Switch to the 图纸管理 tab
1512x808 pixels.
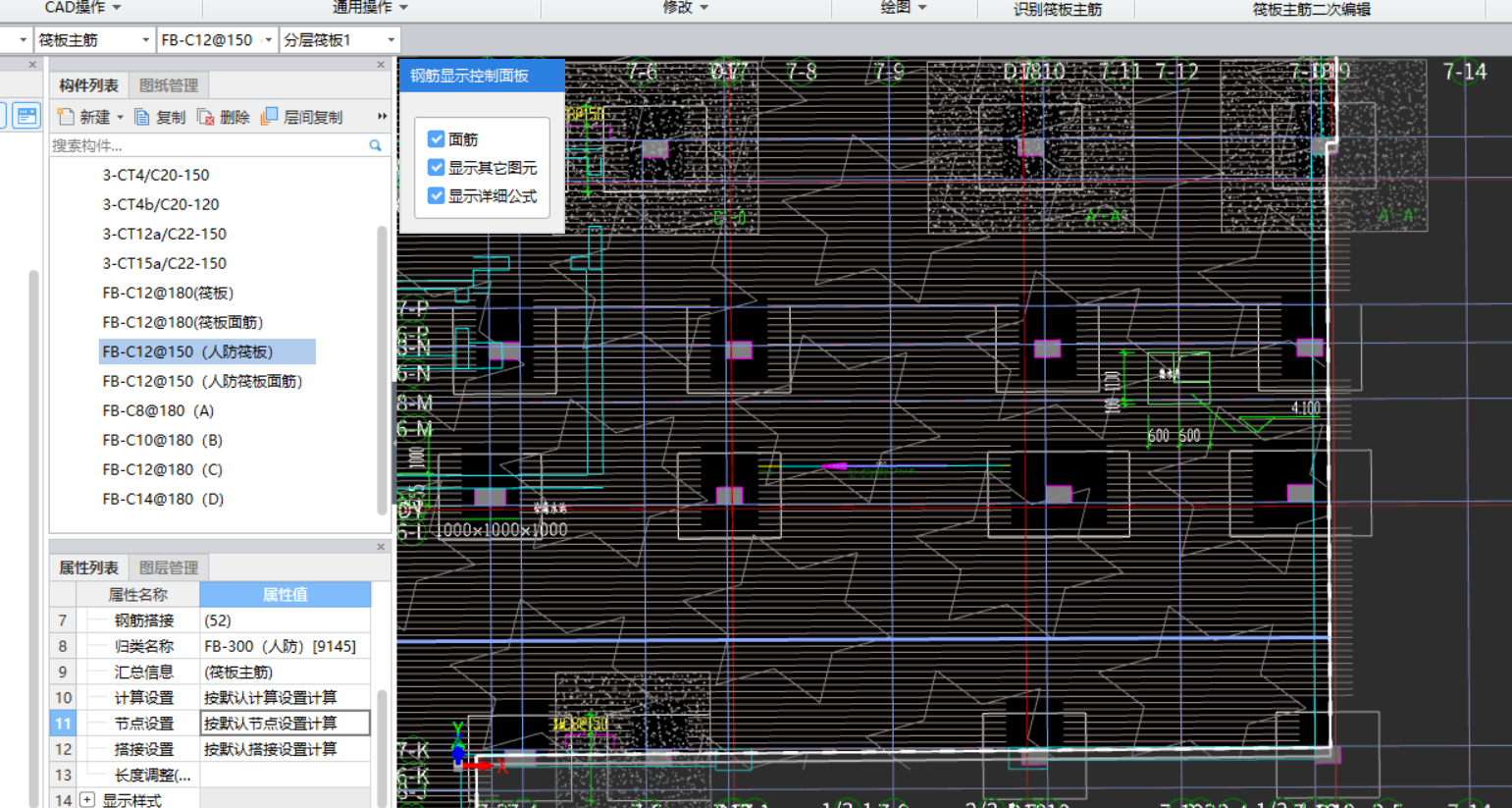point(169,85)
